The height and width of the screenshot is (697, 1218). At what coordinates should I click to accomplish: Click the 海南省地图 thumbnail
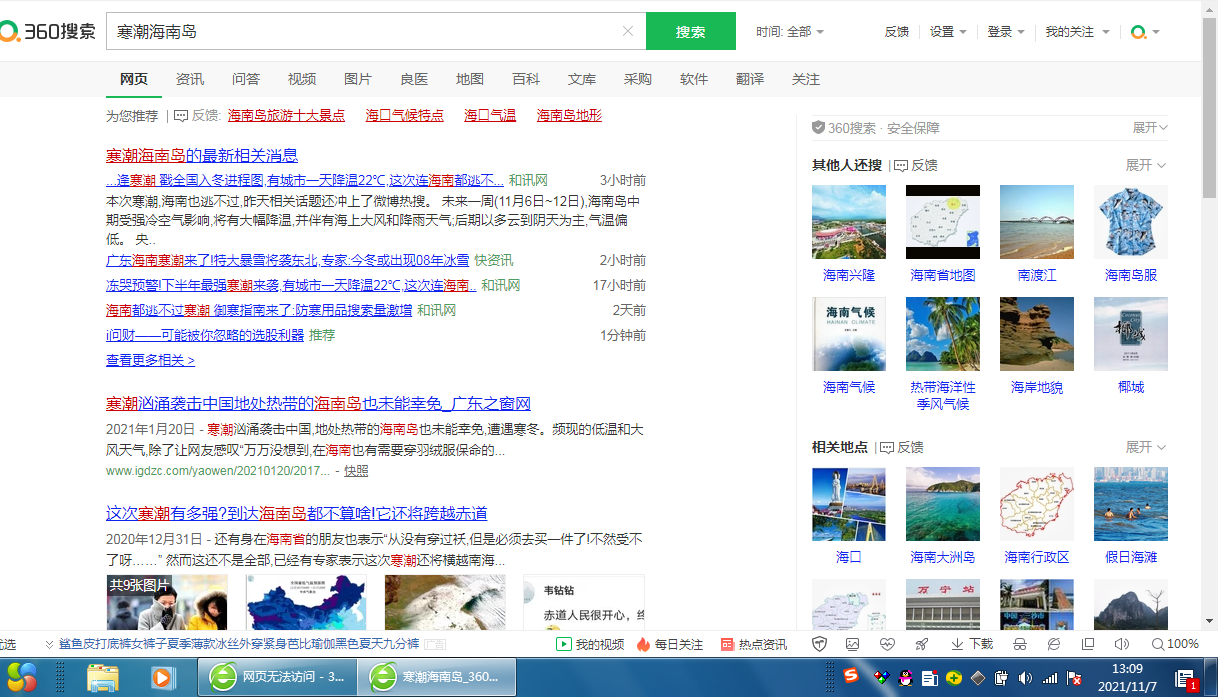(943, 222)
